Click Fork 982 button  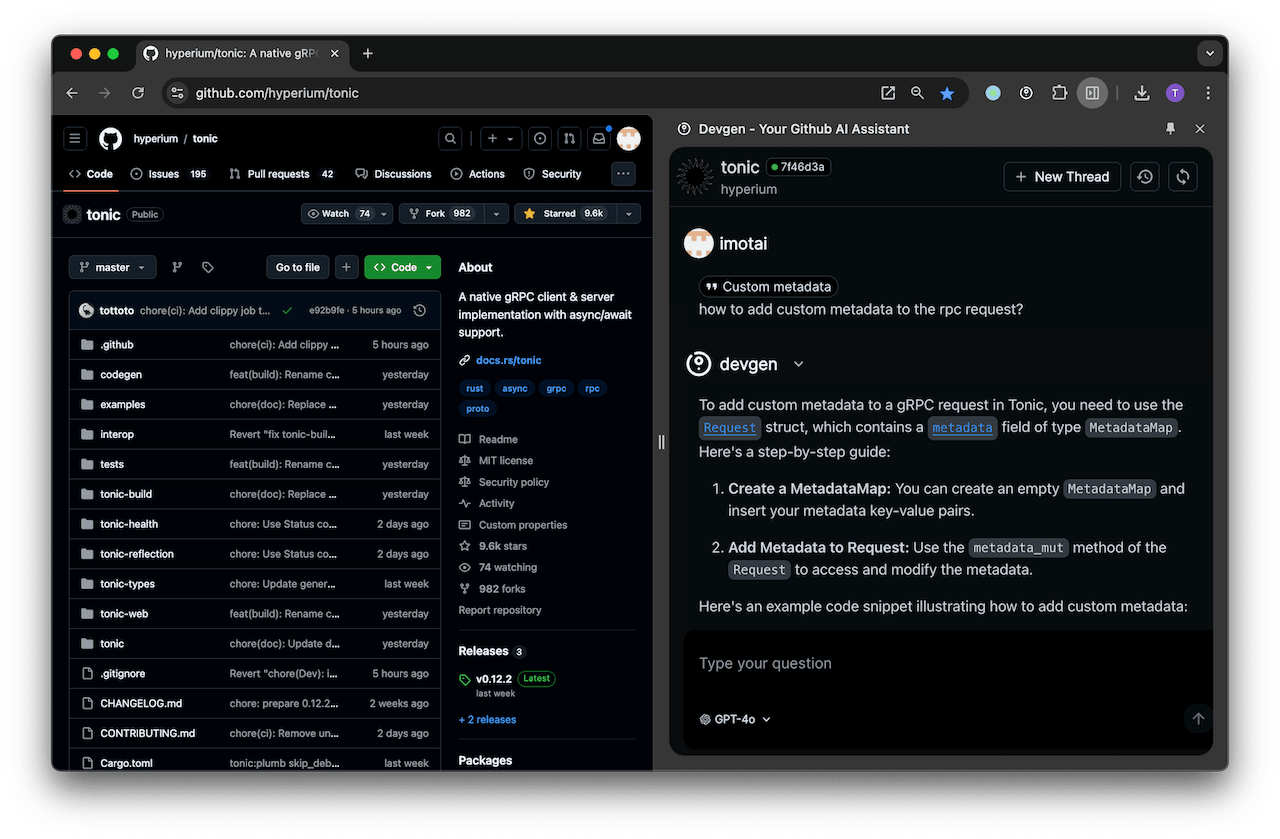[441, 214]
